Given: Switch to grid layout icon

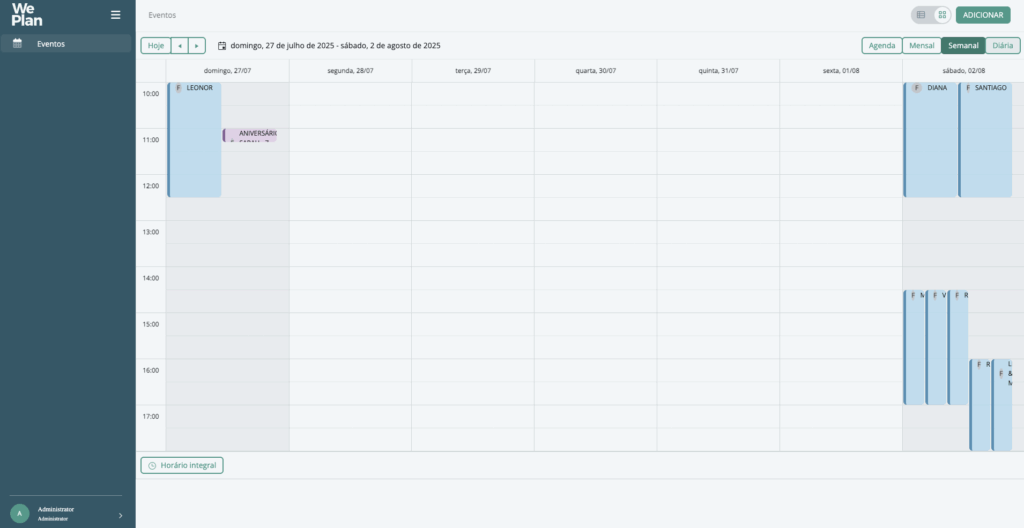Looking at the screenshot, I should pos(942,15).
